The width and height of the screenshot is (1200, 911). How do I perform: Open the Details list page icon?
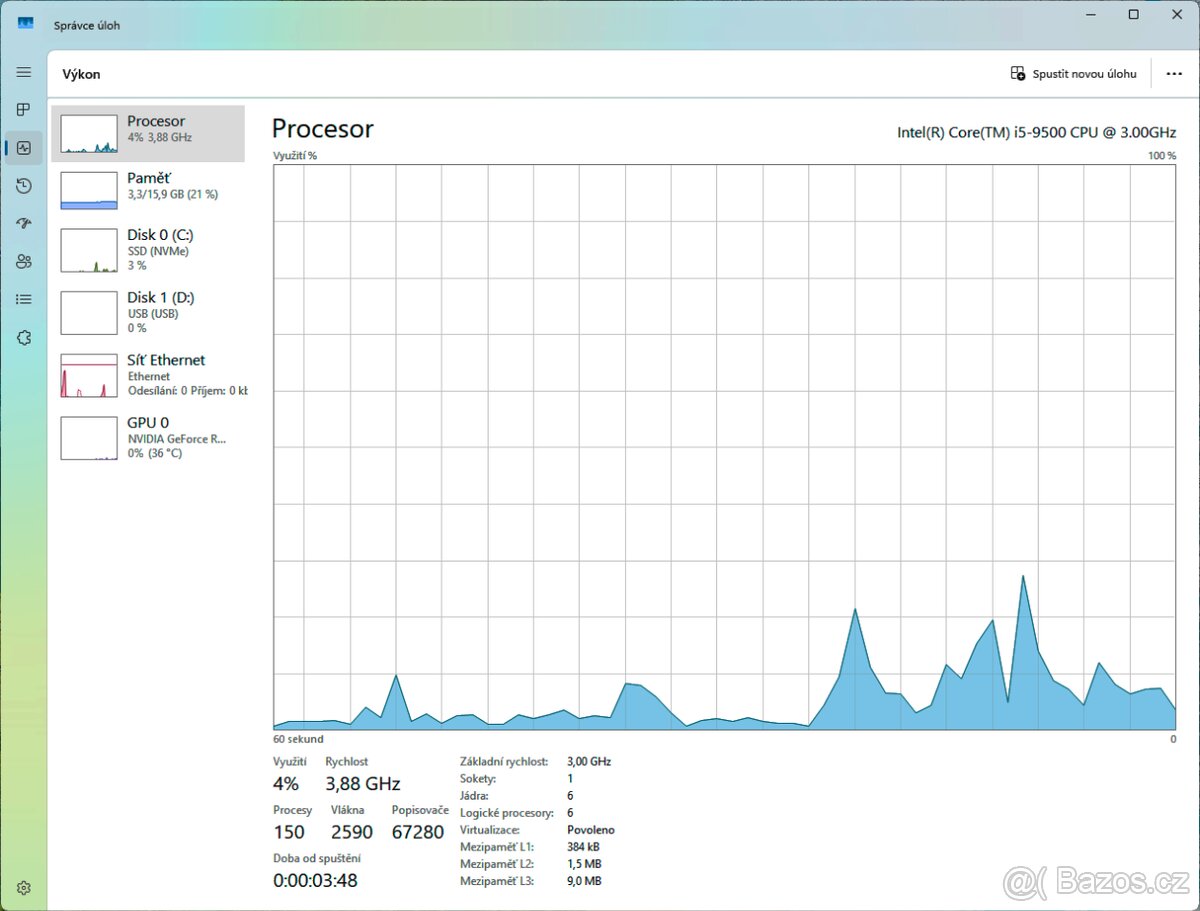click(x=24, y=299)
